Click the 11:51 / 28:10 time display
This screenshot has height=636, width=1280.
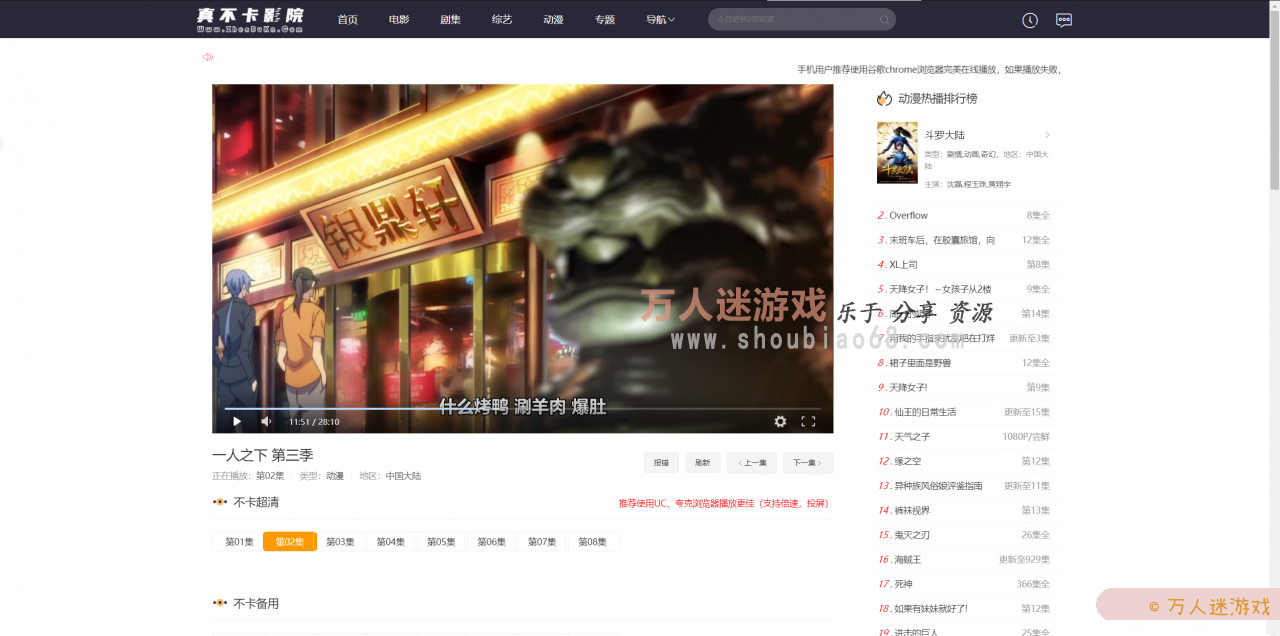314,422
